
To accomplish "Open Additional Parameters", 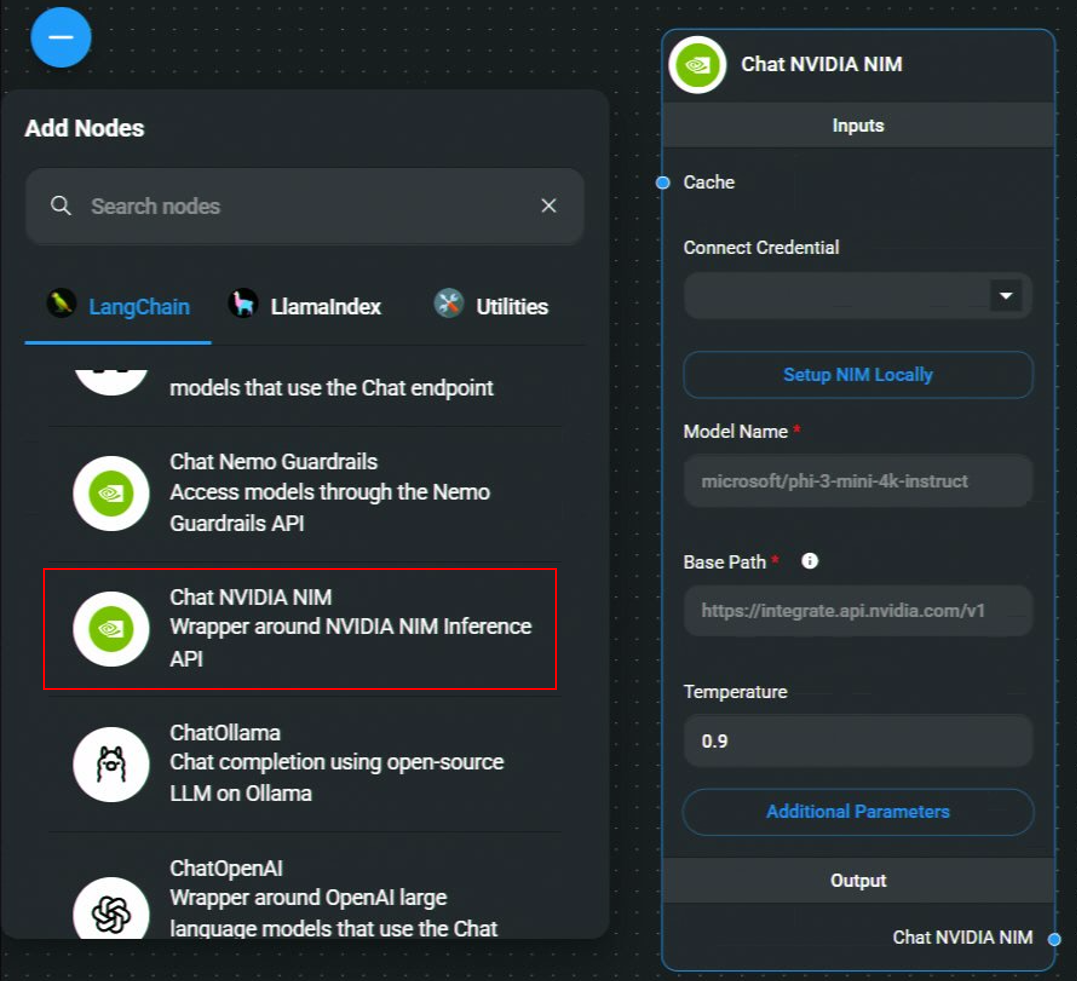I will (857, 812).
